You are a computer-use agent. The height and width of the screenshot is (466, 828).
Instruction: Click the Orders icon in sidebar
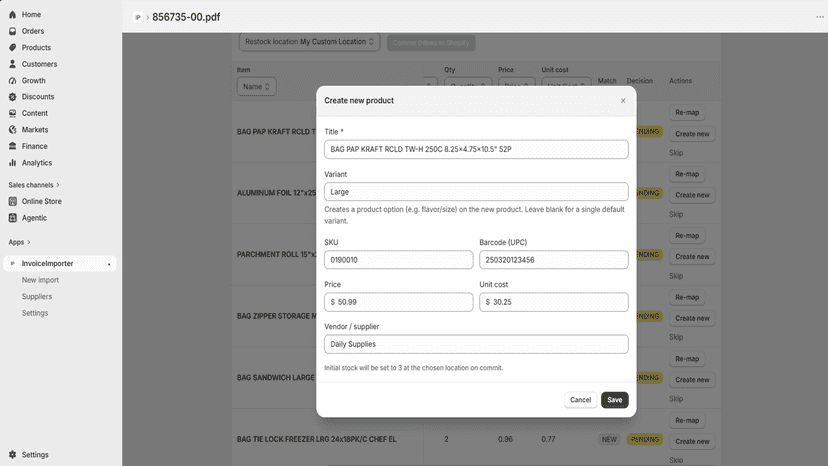coord(13,31)
